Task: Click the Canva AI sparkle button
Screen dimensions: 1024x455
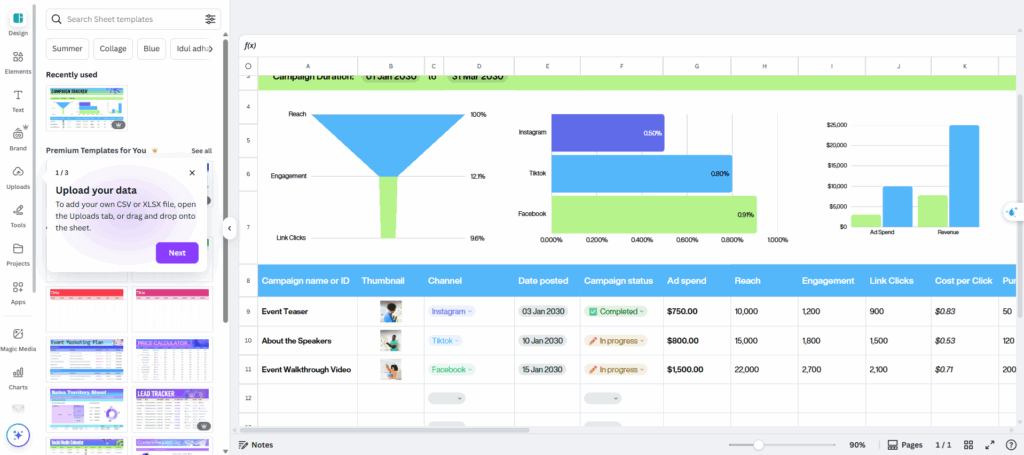Action: [18, 435]
